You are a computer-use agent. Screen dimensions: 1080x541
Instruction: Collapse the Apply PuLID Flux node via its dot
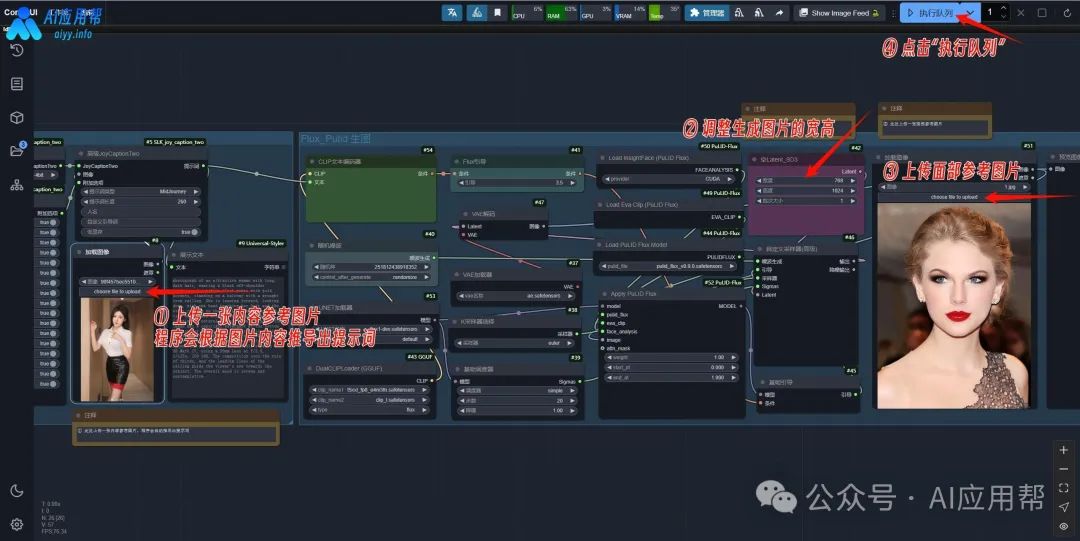click(x=605, y=294)
